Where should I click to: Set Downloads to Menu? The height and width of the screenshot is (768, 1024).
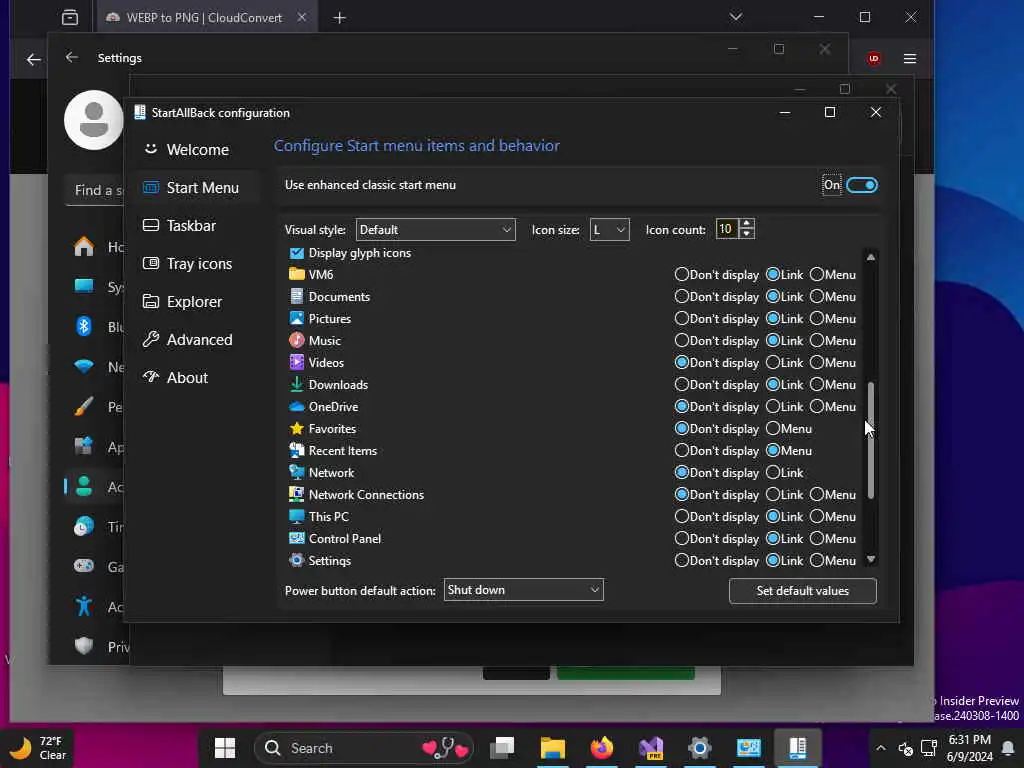[x=816, y=384]
